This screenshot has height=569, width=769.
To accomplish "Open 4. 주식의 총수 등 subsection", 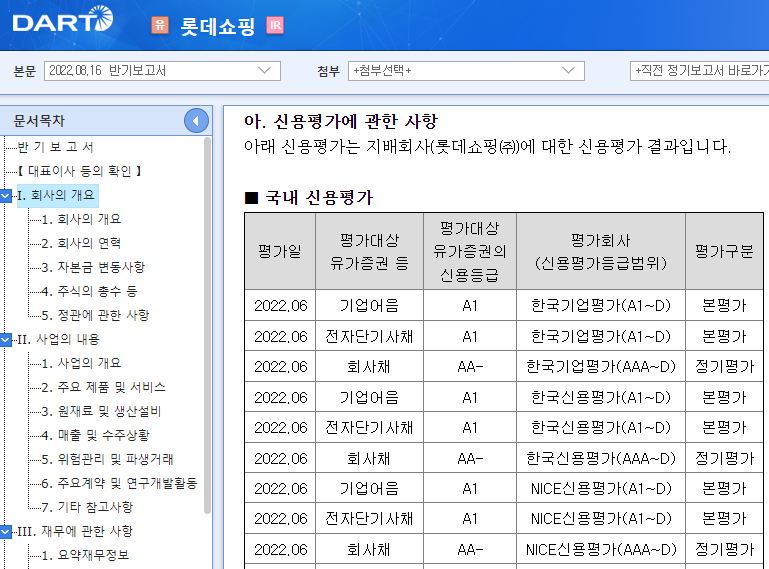I will tap(89, 291).
